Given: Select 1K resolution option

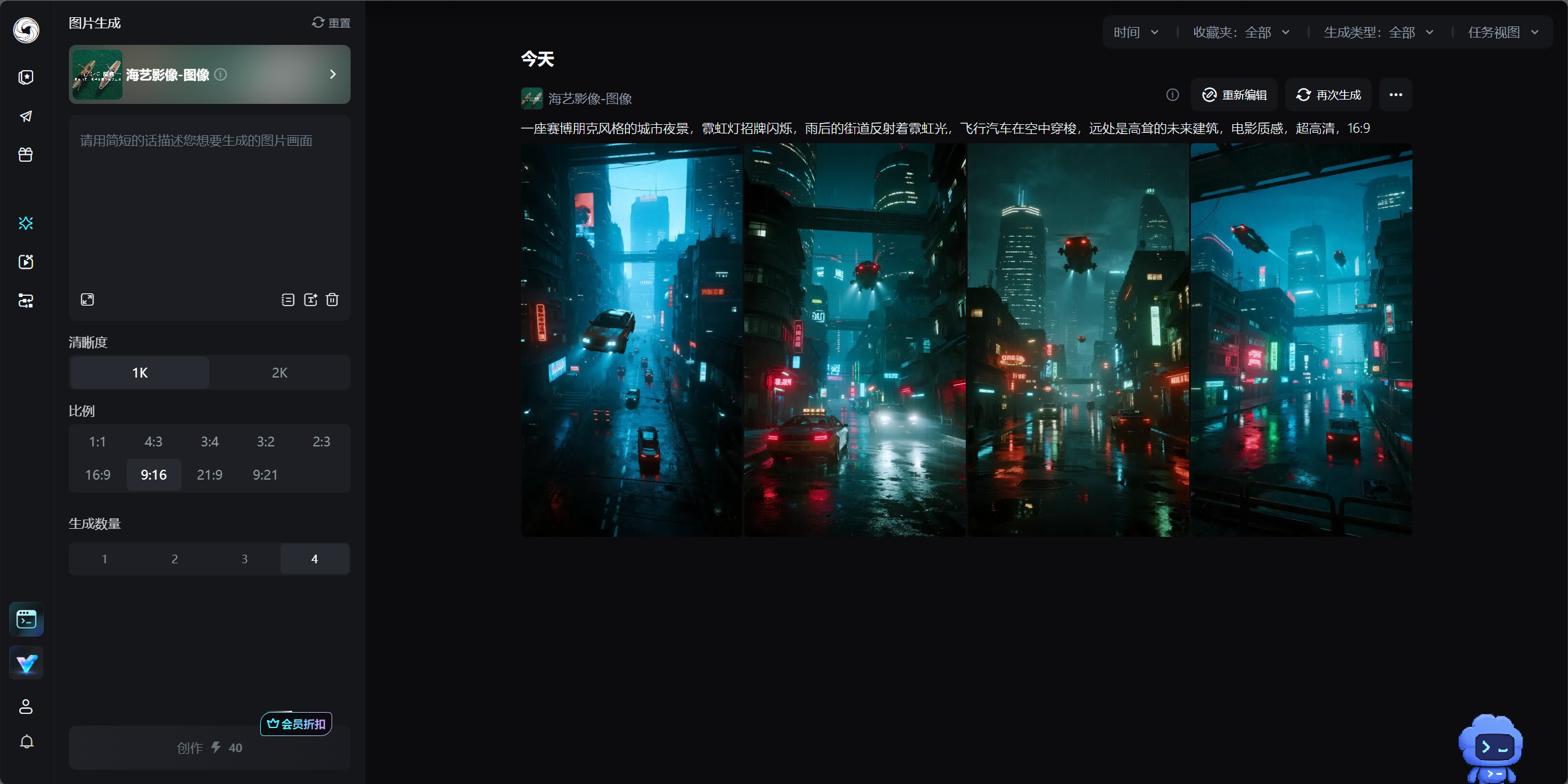Looking at the screenshot, I should (140, 373).
